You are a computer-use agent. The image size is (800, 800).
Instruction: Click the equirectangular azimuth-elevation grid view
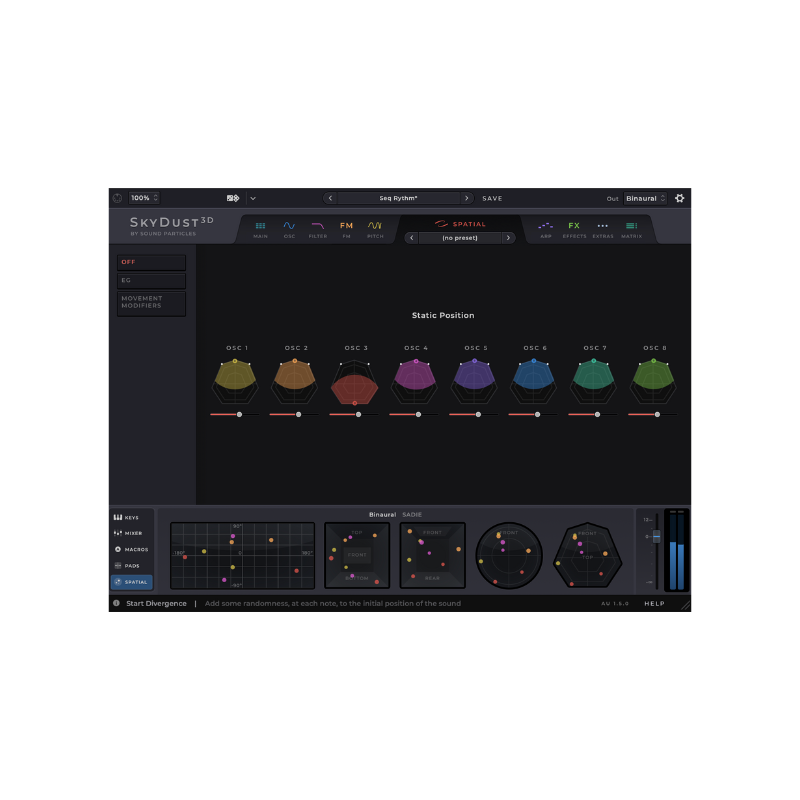click(x=242, y=556)
